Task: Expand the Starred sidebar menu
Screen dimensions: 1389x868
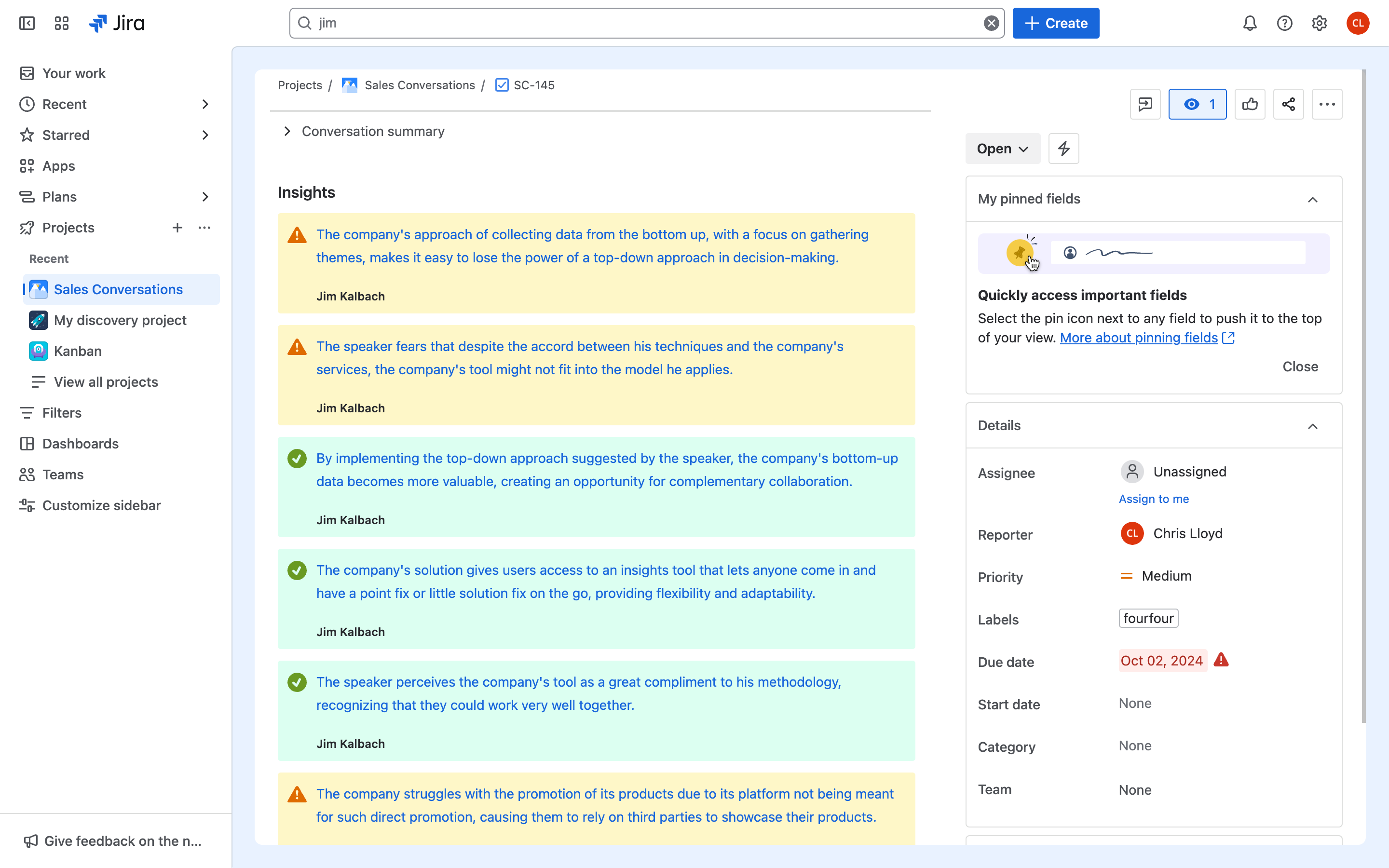Action: 205,135
